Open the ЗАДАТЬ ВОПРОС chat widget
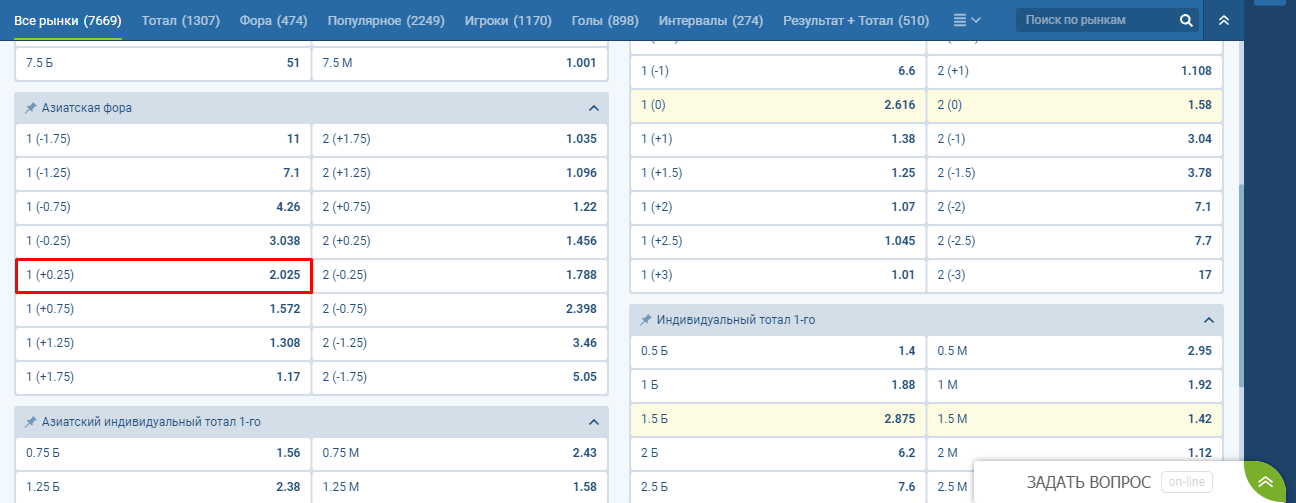The image size is (1296, 503). 1088,482
